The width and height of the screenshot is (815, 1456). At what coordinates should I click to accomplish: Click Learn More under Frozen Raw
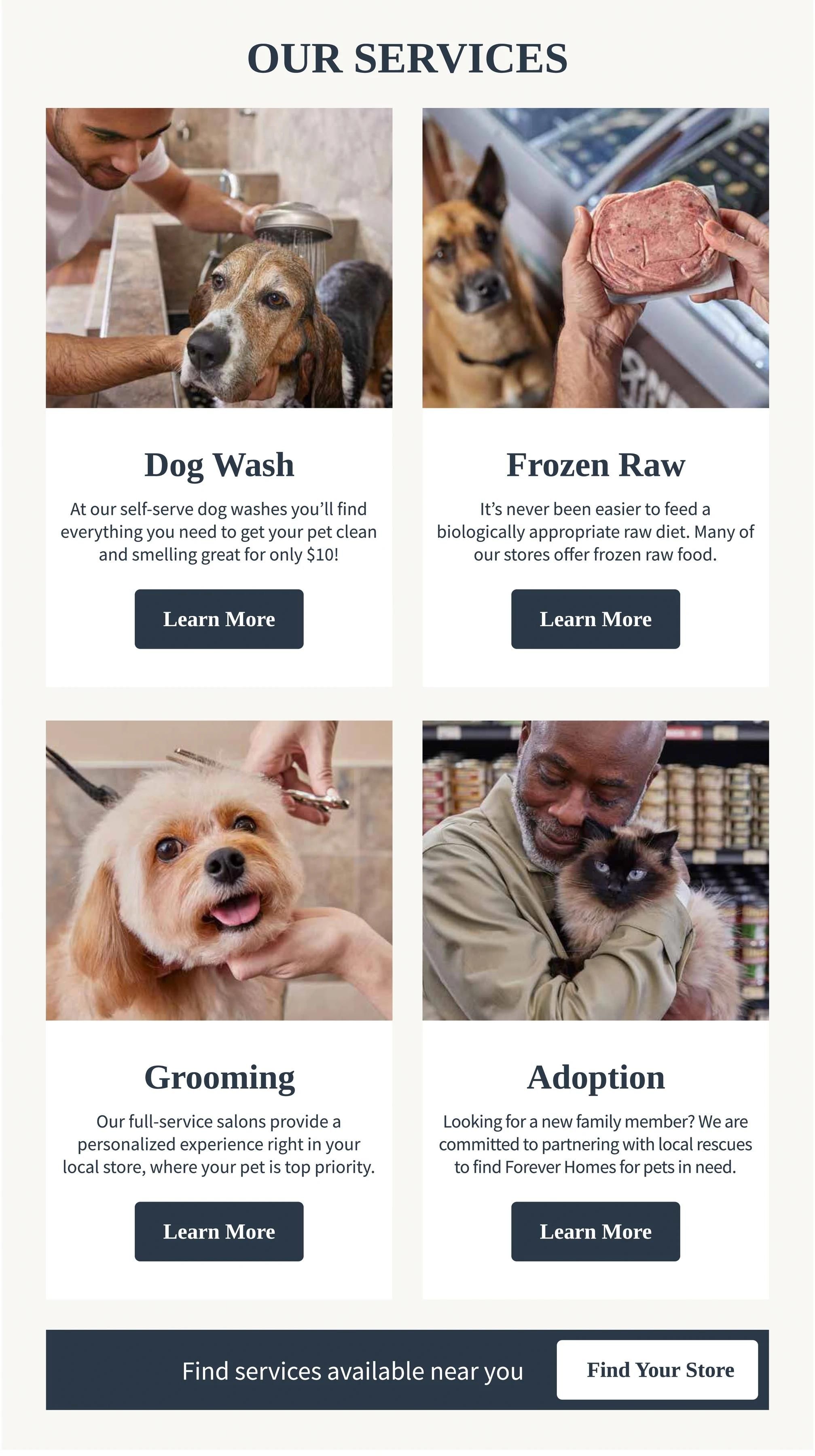(595, 619)
